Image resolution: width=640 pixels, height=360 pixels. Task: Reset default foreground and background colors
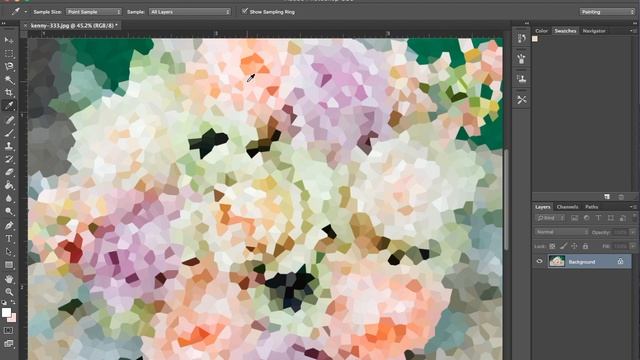[4, 302]
